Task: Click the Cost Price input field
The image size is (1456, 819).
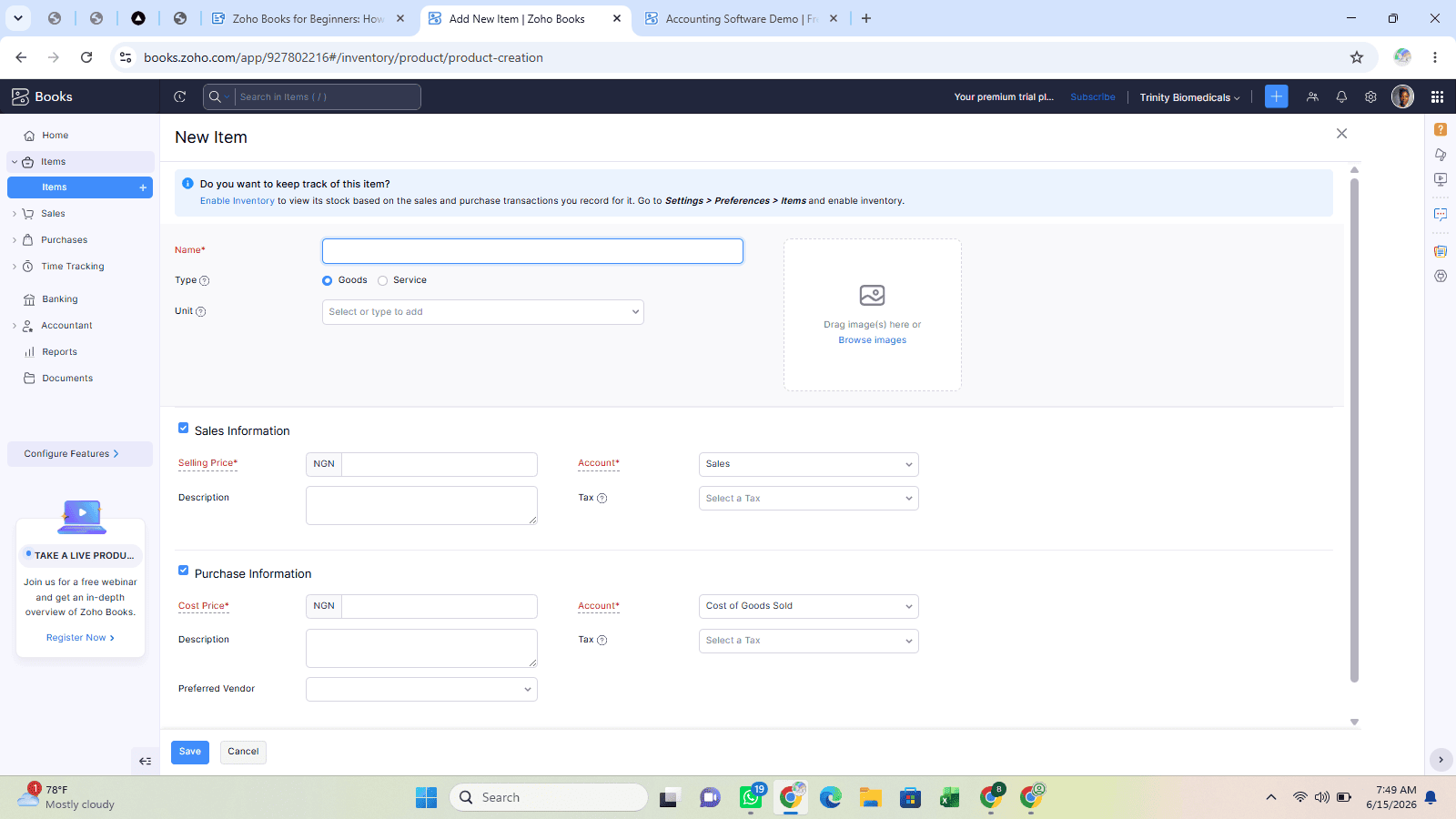Action: [x=440, y=606]
